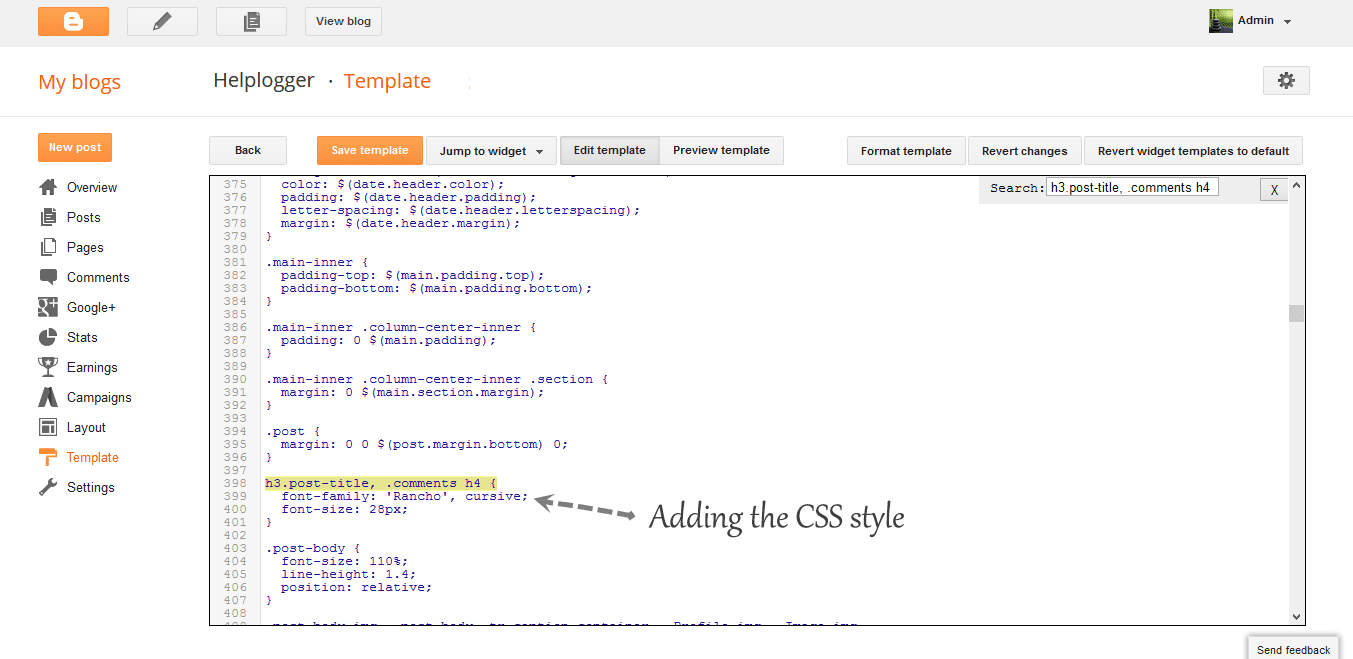Open the posts list document icon
The image size is (1353, 659).
pos(251,21)
